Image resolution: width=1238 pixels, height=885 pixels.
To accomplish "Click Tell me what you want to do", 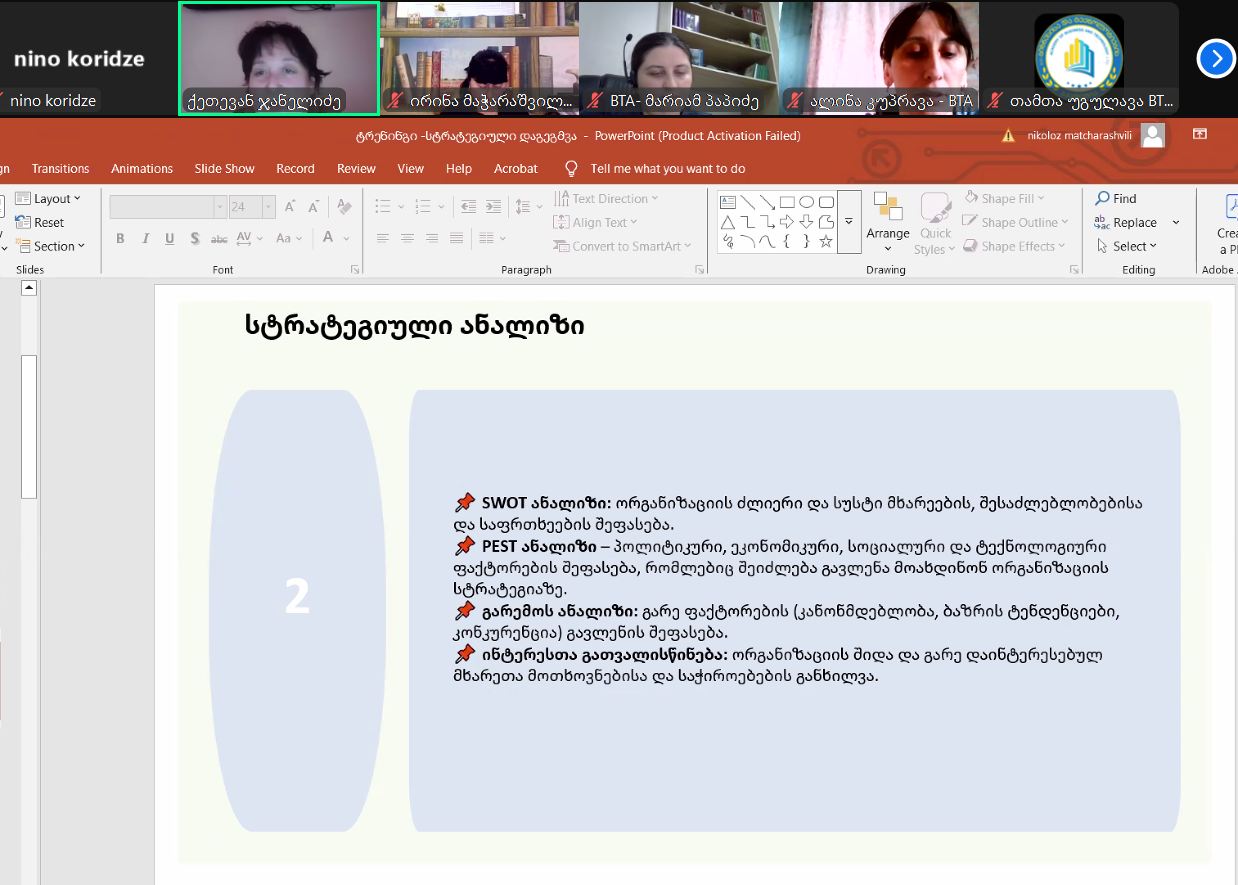I will pos(668,169).
